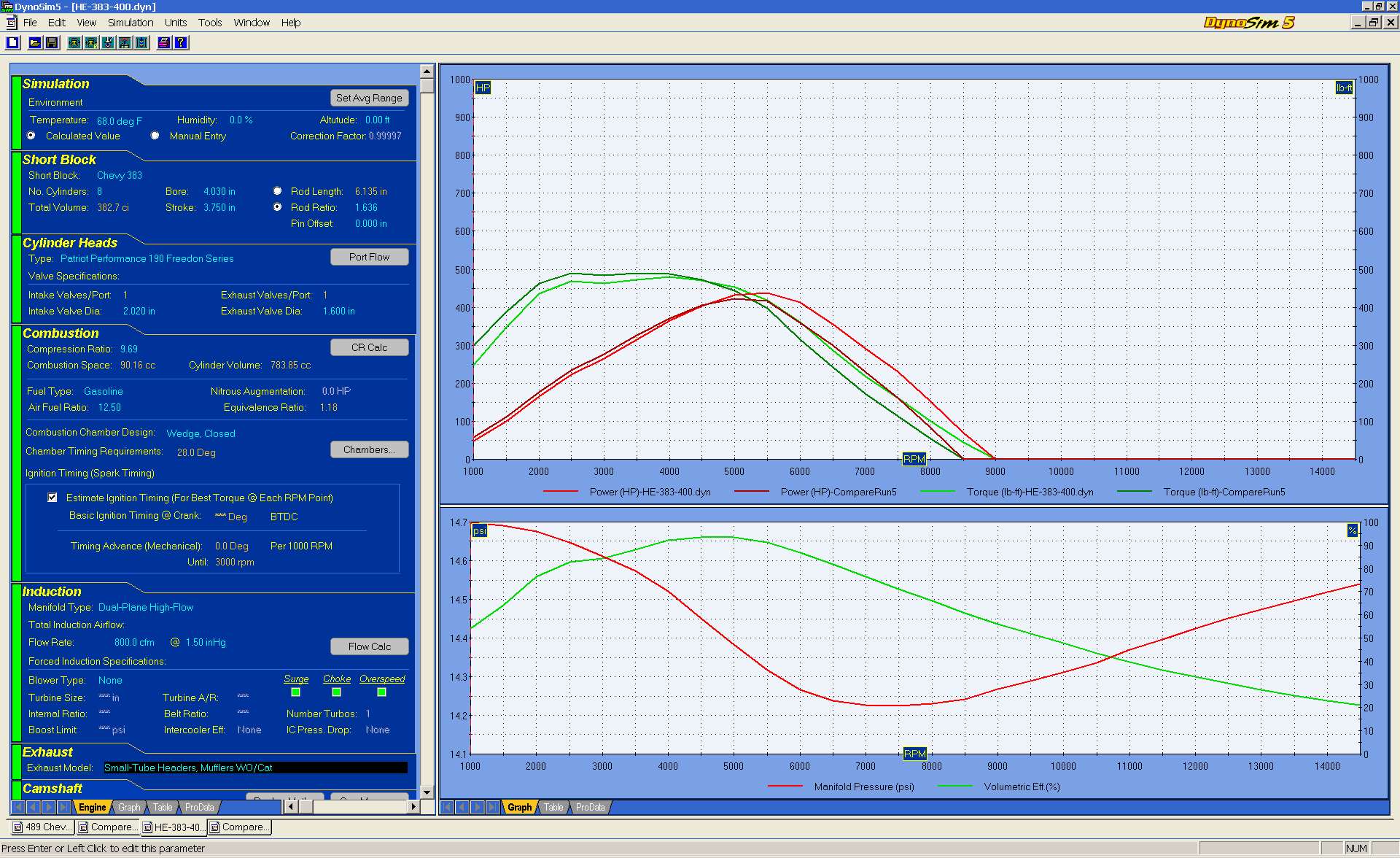Click the Port Flow button
This screenshot has height=858, width=1400.
[369, 257]
